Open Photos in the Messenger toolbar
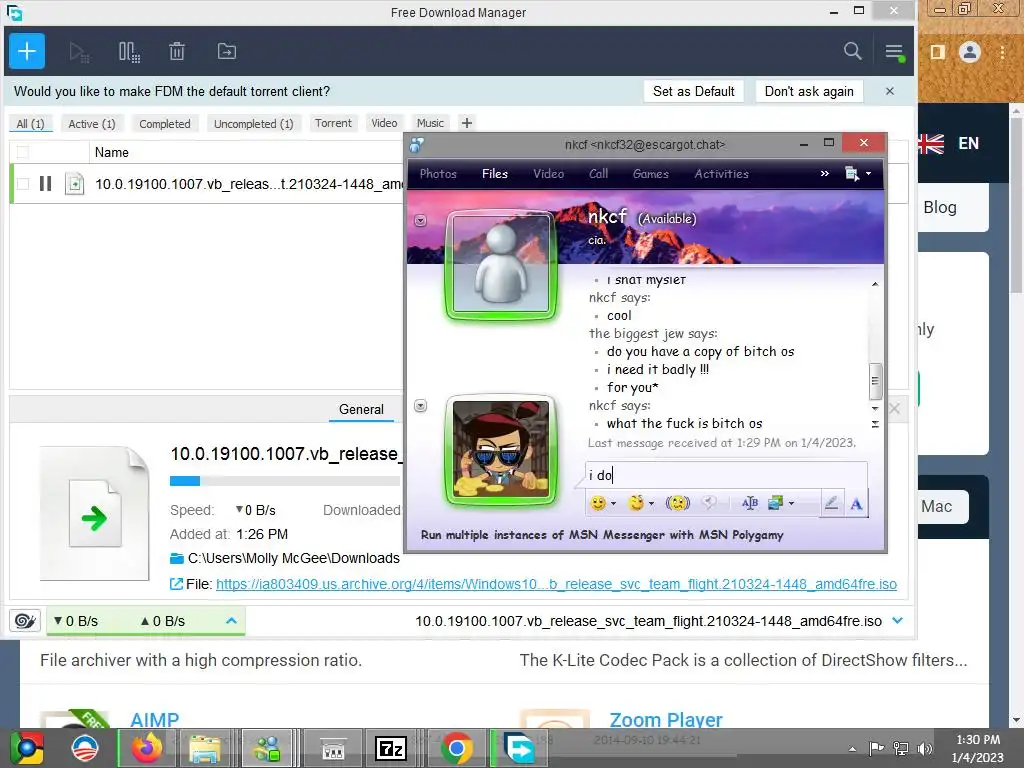 click(438, 174)
